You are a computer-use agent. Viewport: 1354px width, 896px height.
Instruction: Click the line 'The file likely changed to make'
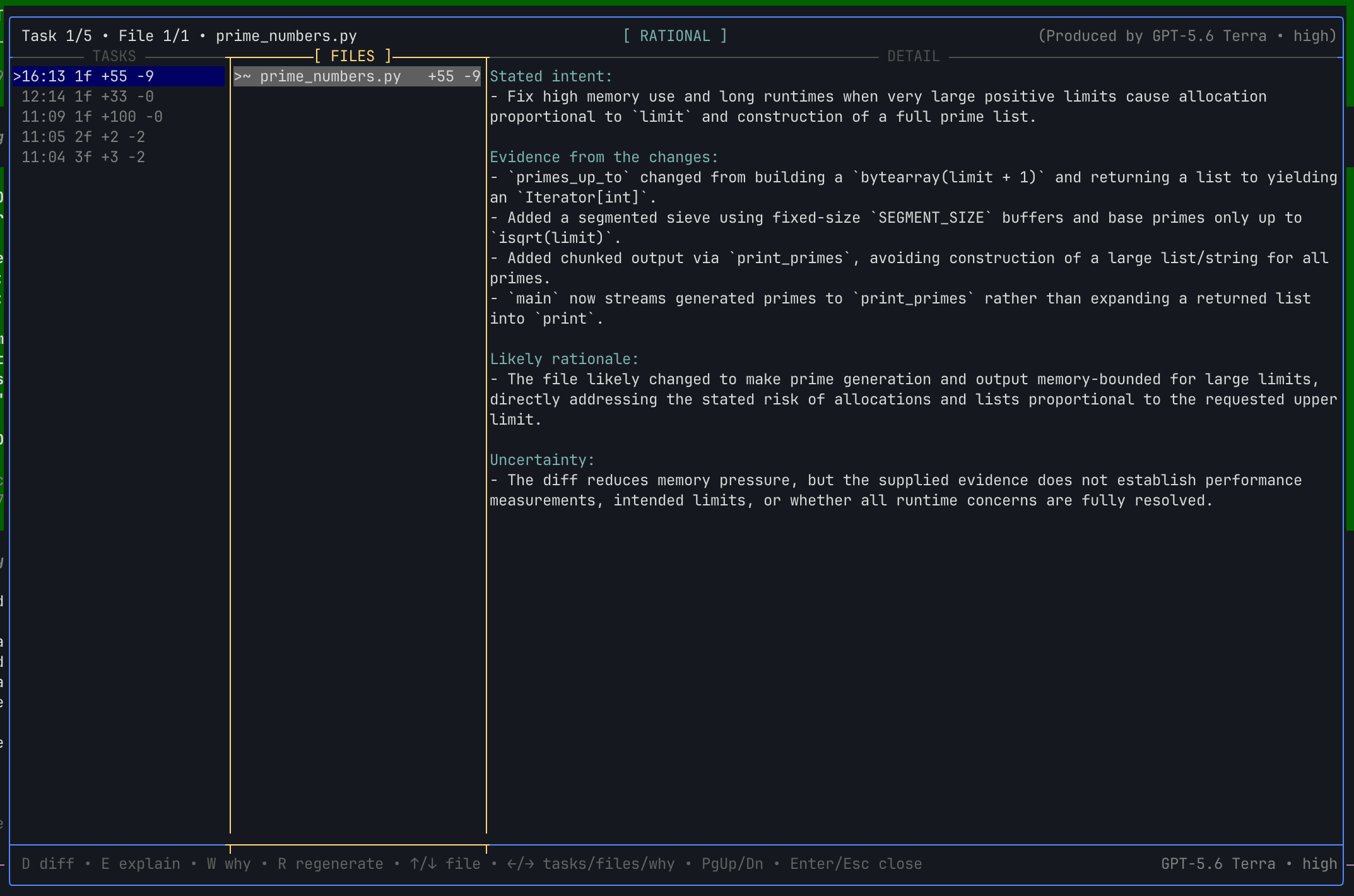tap(905, 379)
